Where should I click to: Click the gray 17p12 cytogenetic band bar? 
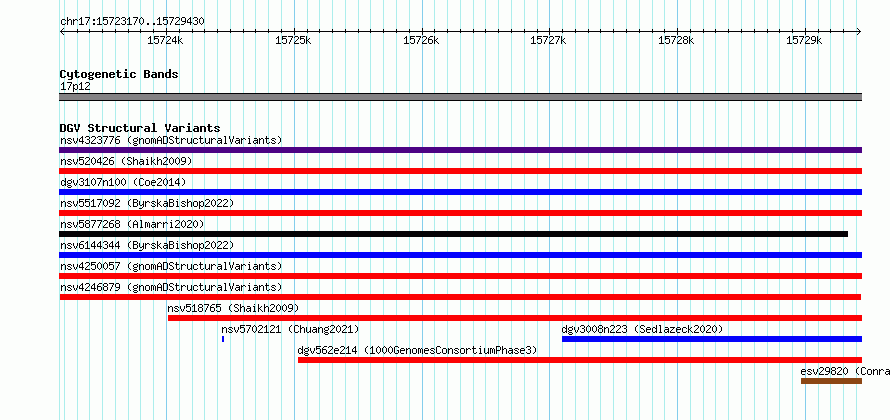pyautogui.click(x=460, y=97)
